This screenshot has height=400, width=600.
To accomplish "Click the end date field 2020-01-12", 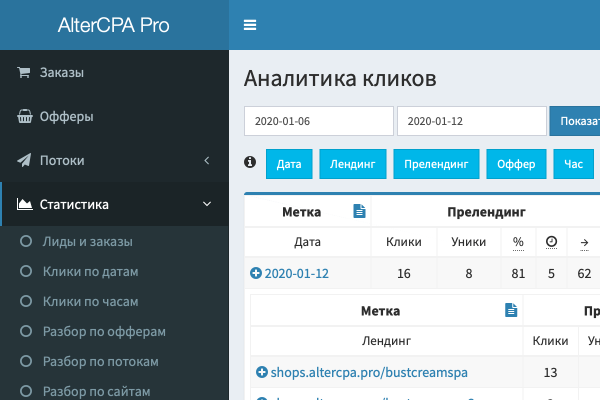I will [472, 121].
